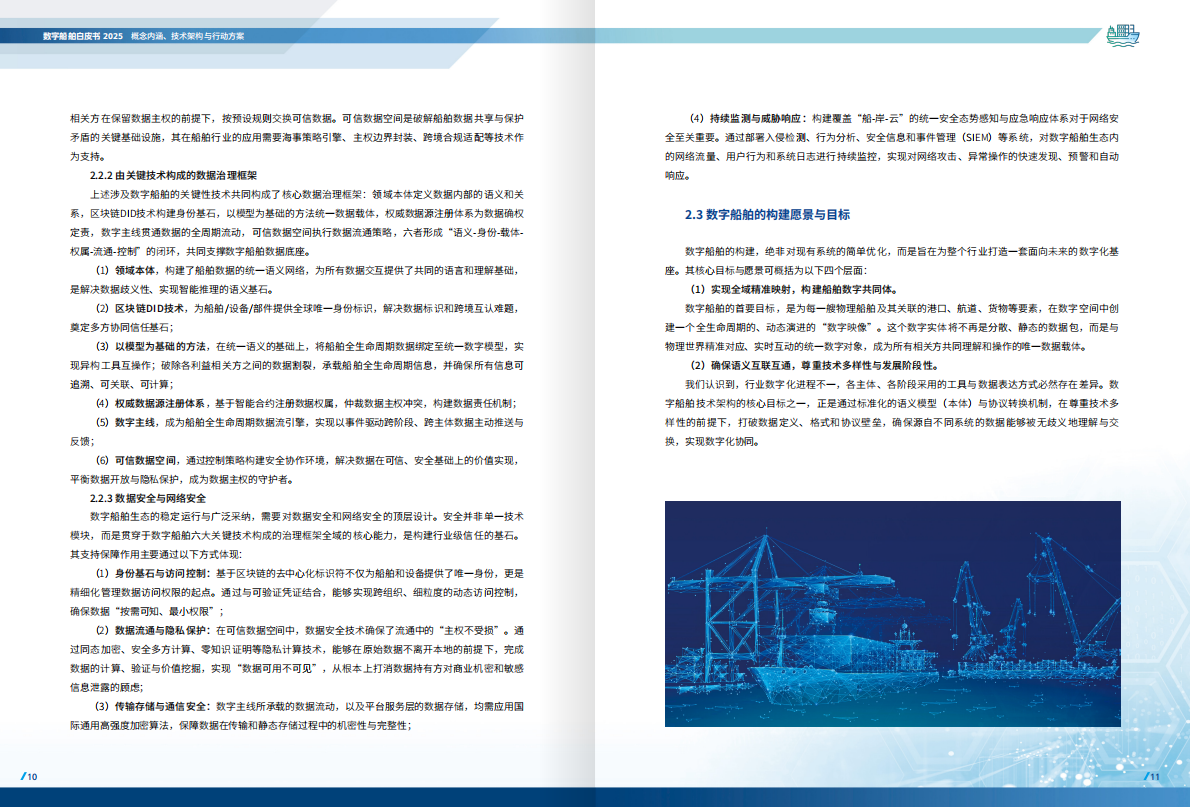Click the bold term 可信数据空间
The width and height of the screenshot is (1190, 807).
[x=147, y=461]
